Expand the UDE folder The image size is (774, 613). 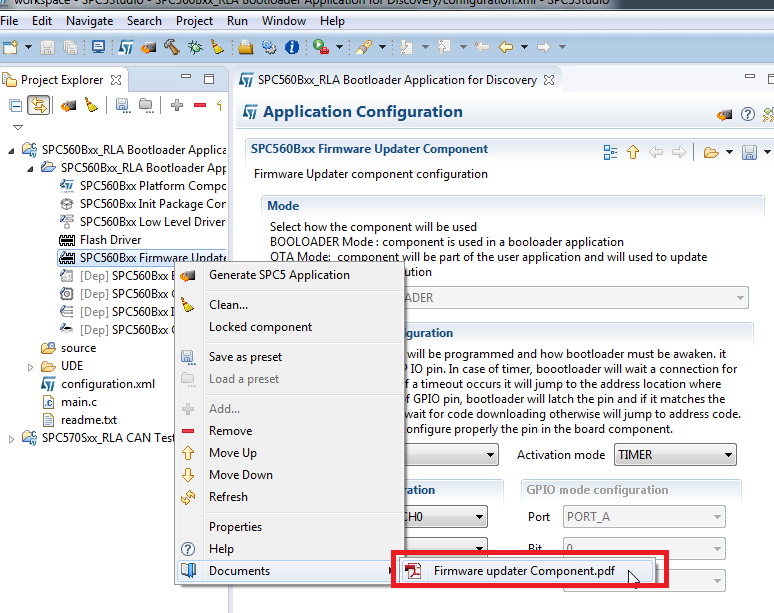[30, 367]
